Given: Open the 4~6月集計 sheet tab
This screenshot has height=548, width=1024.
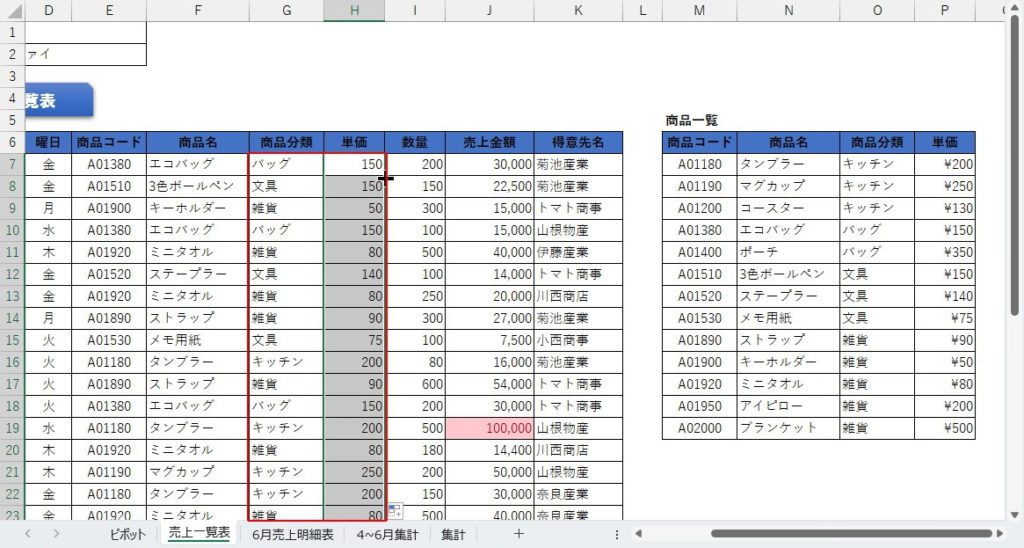Looking at the screenshot, I should pyautogui.click(x=387, y=534).
